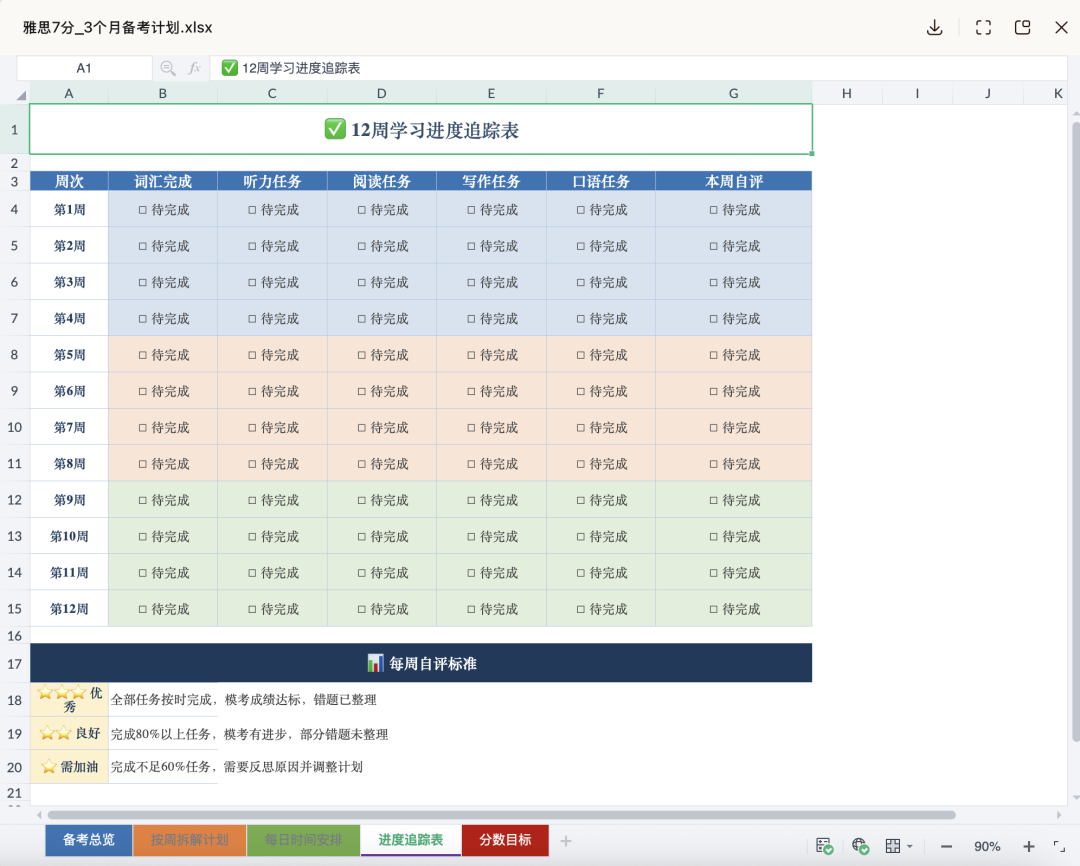The width and height of the screenshot is (1080, 866).
Task: Click the zoom magnifier icon in formula bar
Action: click(167, 68)
